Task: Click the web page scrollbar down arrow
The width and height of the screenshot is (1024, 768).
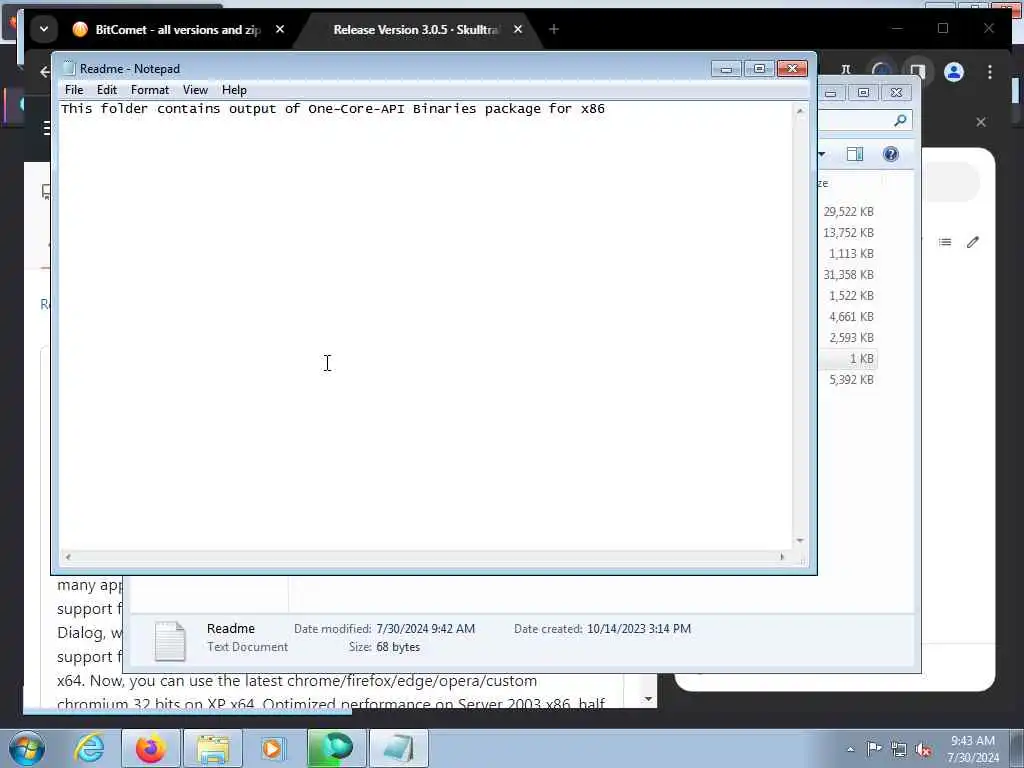Action: coord(648,699)
